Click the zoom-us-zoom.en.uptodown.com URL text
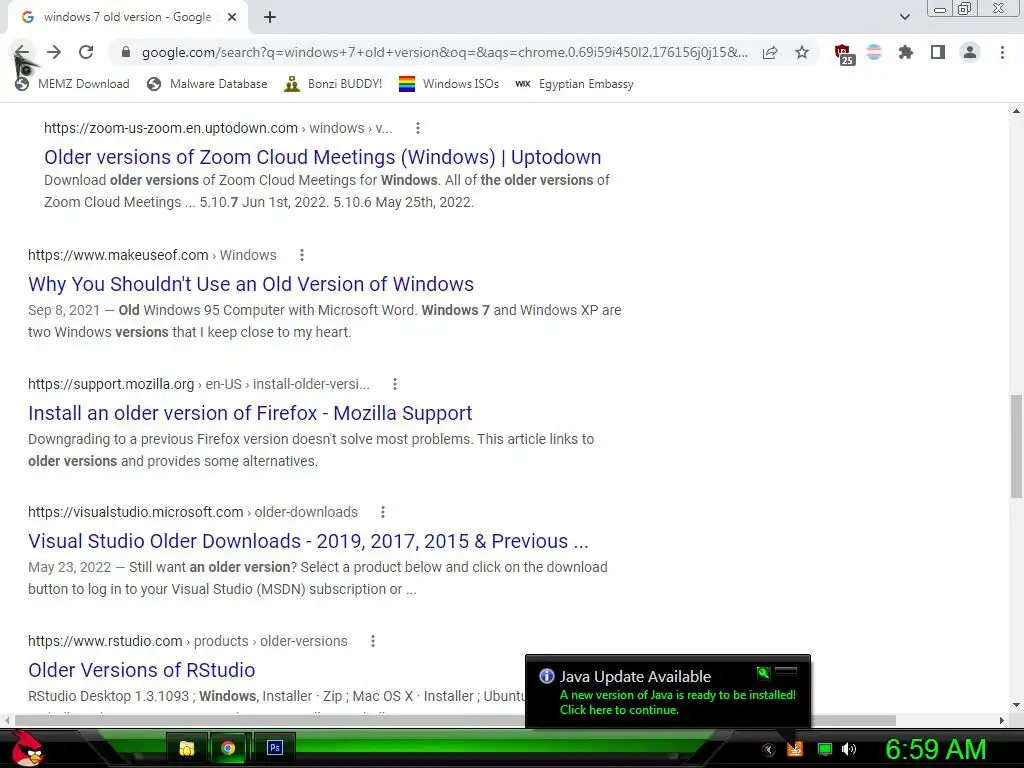Screen dimensions: 1024x768 point(170,128)
